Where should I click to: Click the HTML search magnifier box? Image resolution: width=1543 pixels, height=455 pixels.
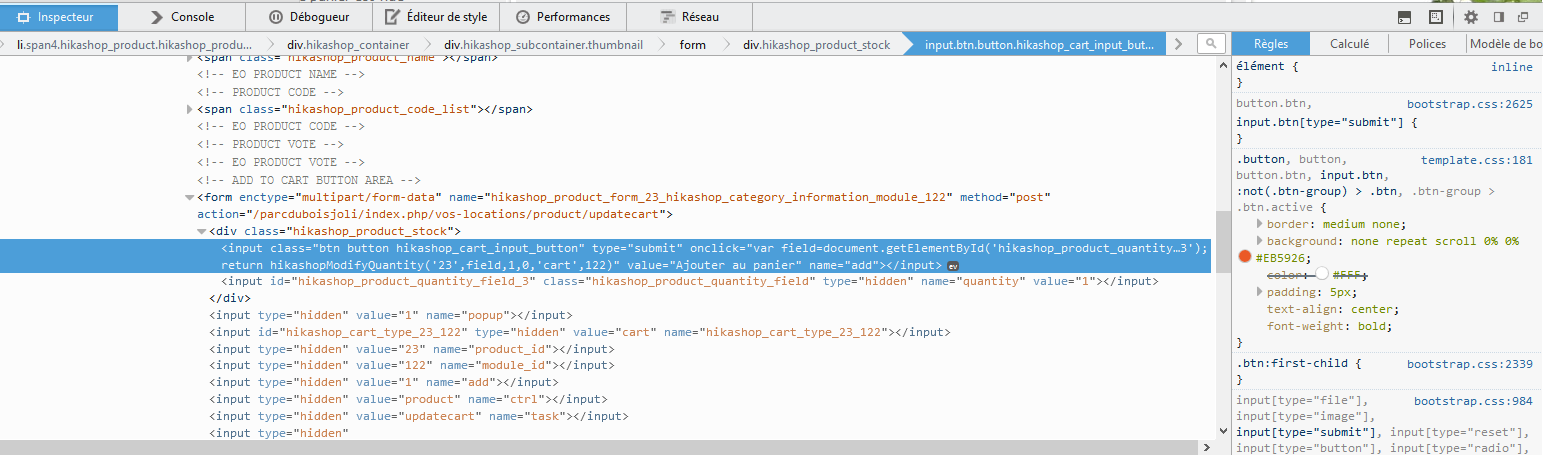pyautogui.click(x=1210, y=44)
